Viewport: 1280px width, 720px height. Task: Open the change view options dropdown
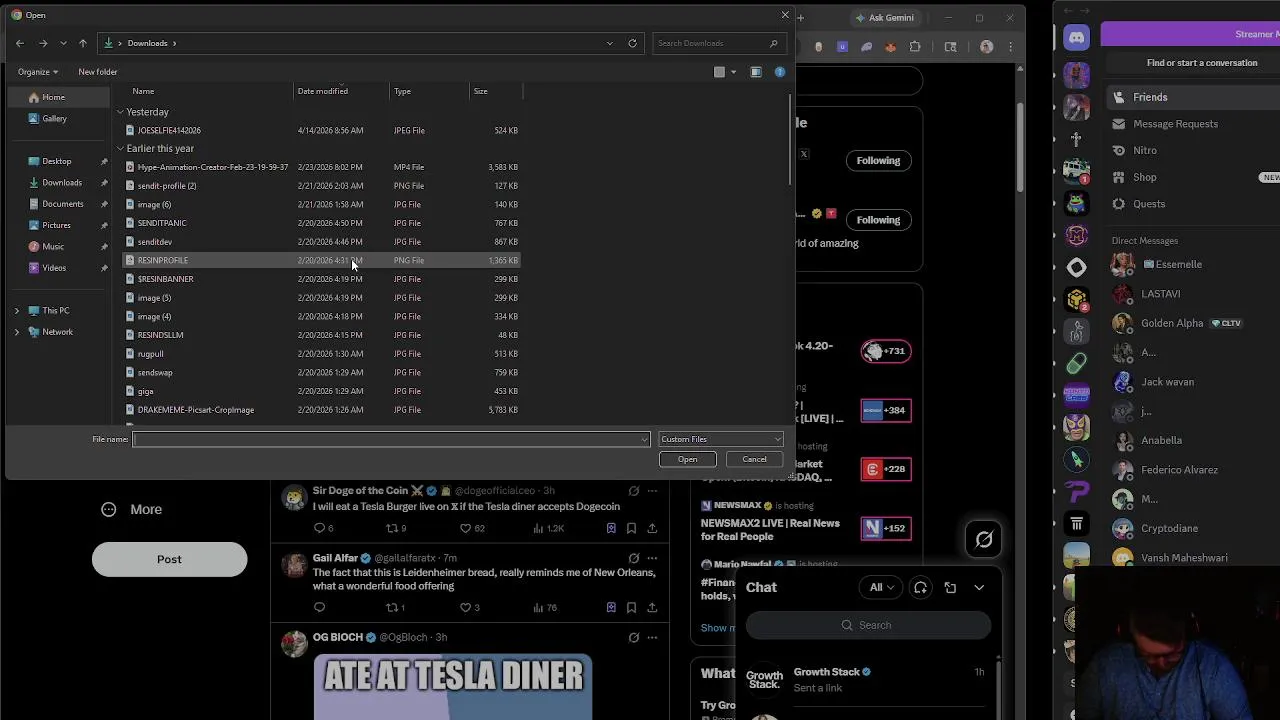733,72
